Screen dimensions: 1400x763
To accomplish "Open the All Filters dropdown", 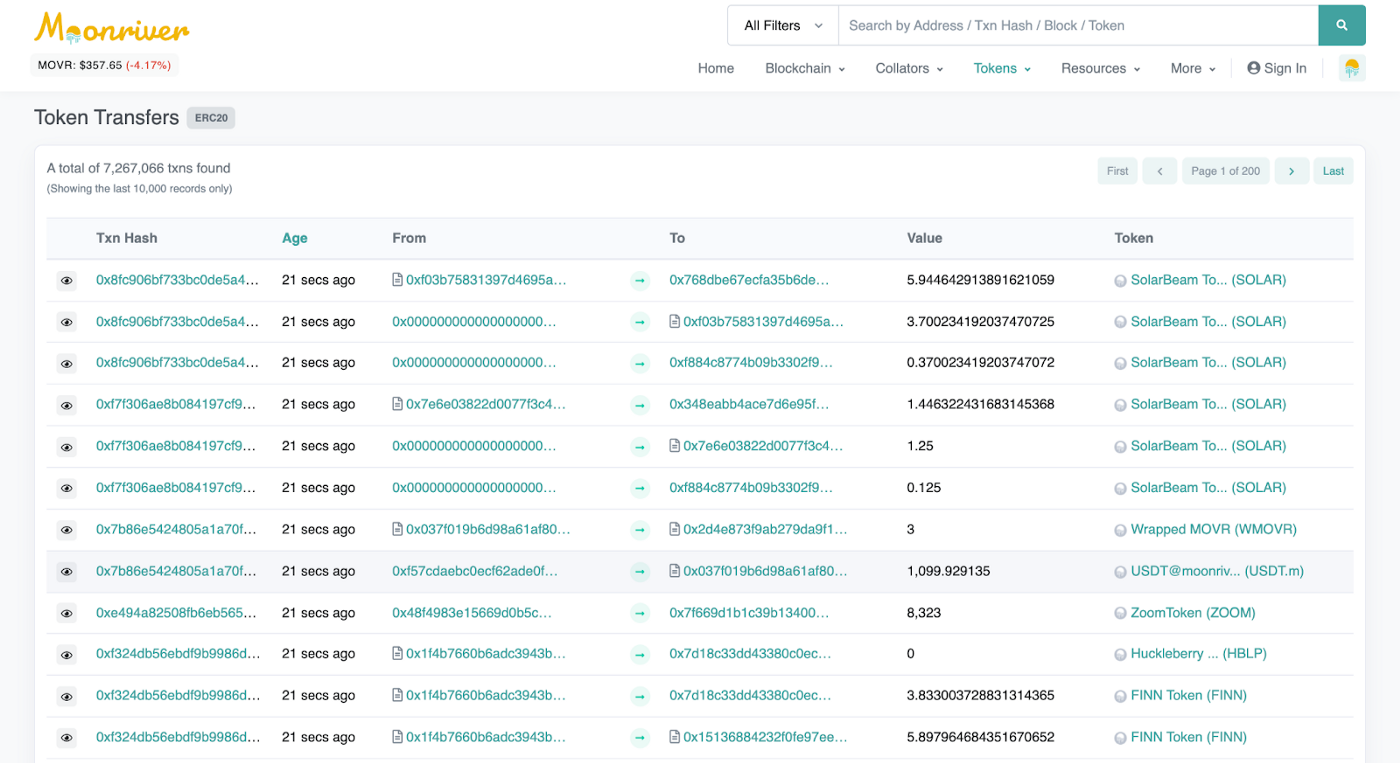I will (x=782, y=25).
